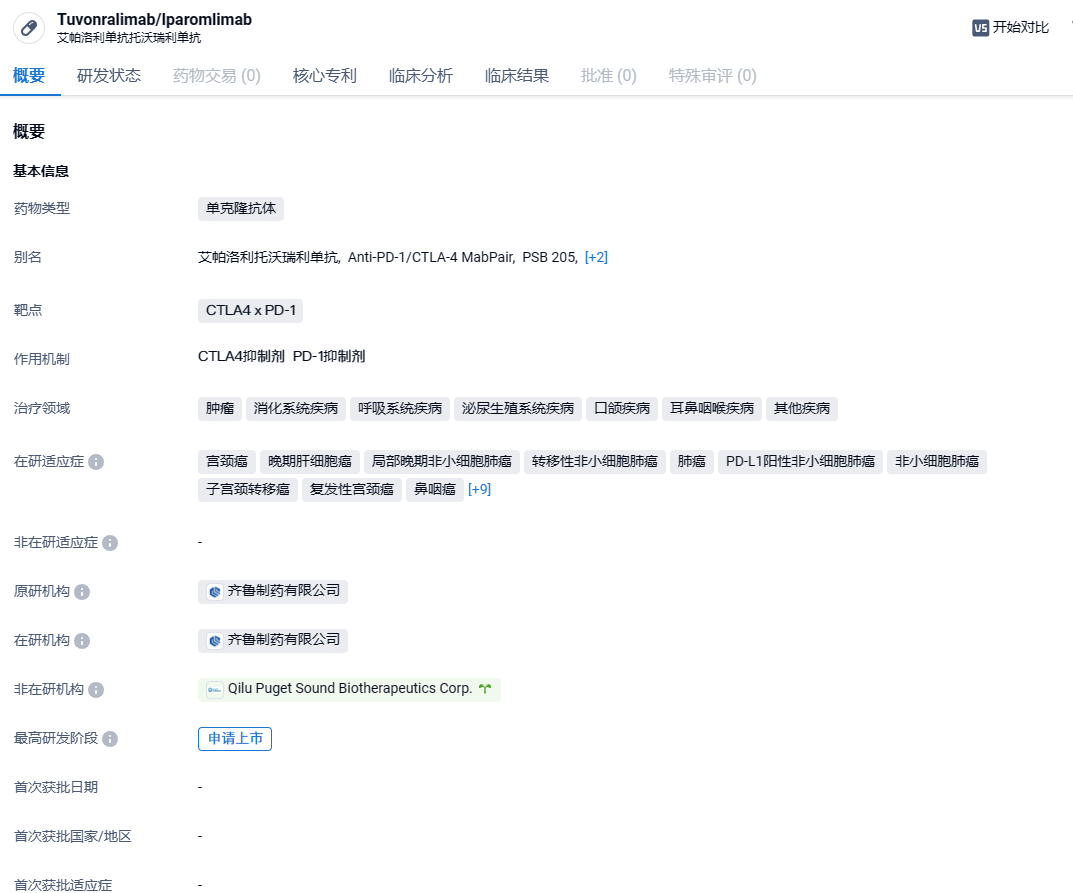This screenshot has width=1073, height=893.
Task: Open info icon next to 在研机构
Action: click(82, 640)
